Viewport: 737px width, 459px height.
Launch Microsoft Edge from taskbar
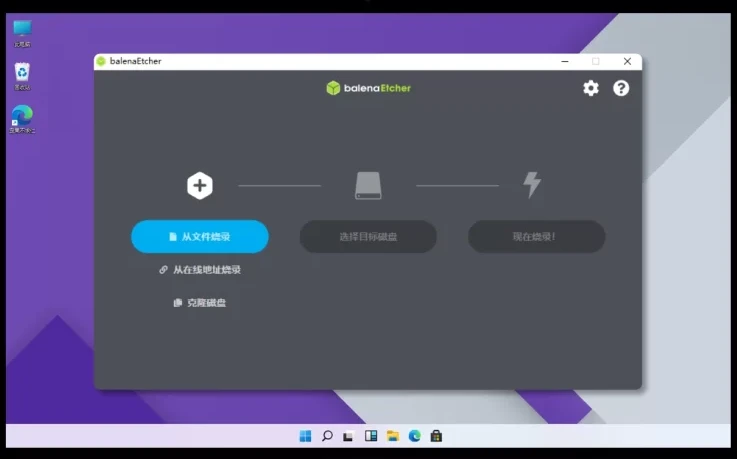[415, 436]
